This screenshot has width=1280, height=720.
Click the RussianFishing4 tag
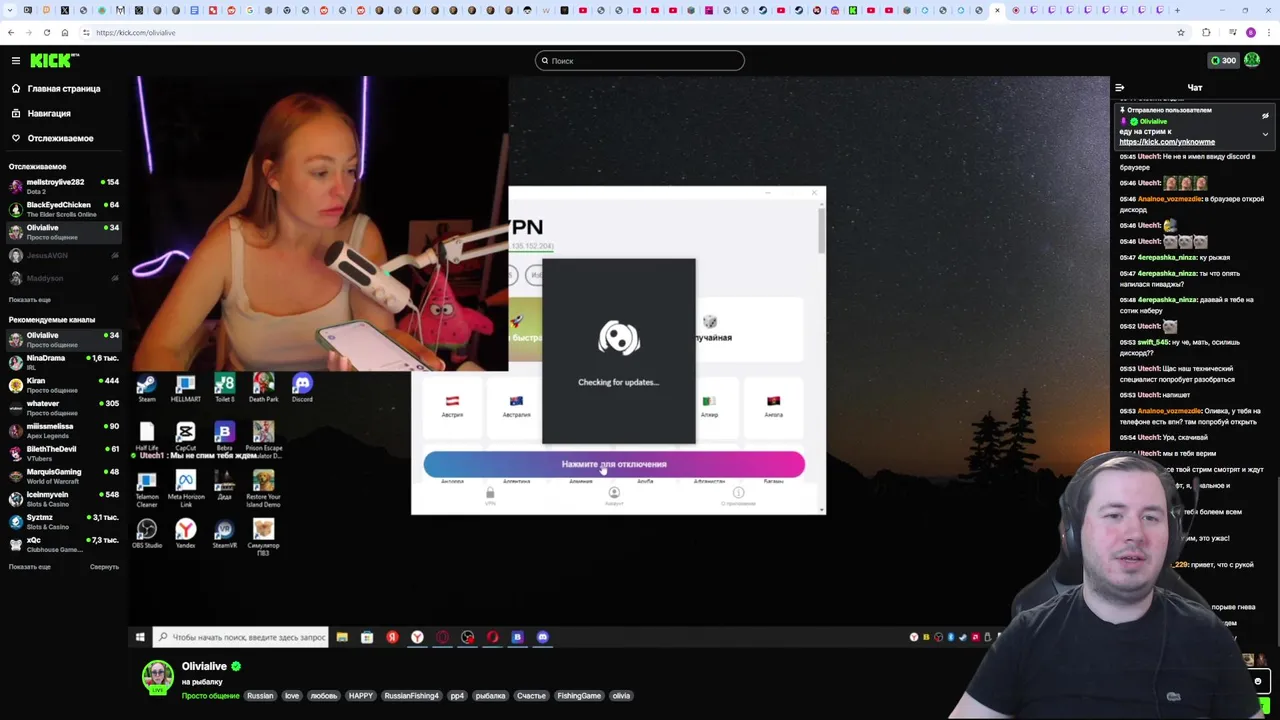412,696
